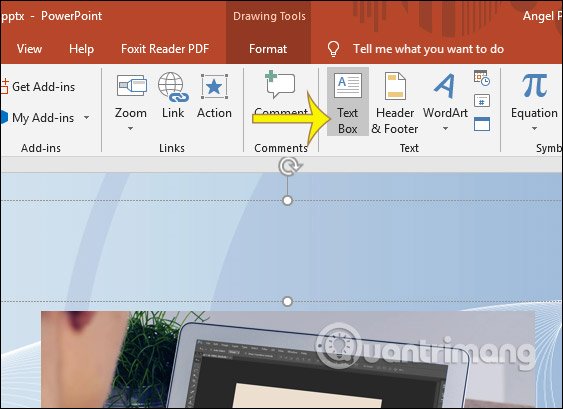The height and width of the screenshot is (409, 563).
Task: Expand the Equation dropdown arrow
Action: pos(534,128)
